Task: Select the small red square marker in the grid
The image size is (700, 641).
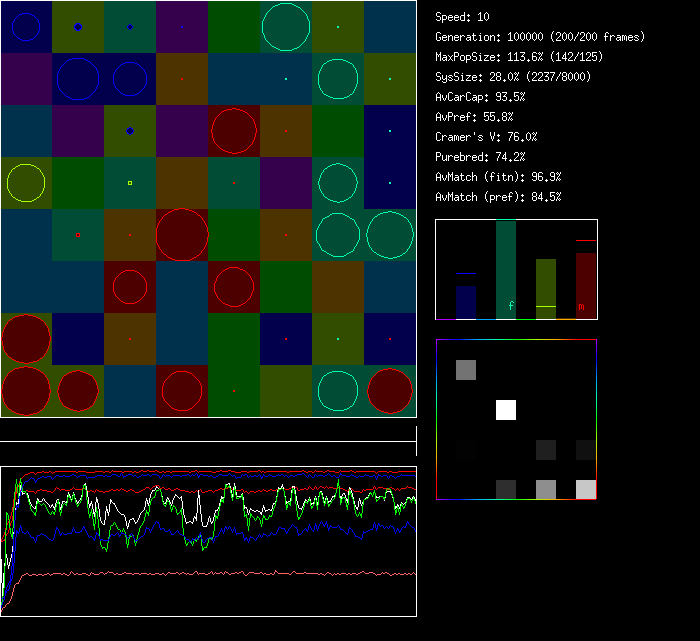Action: click(78, 235)
